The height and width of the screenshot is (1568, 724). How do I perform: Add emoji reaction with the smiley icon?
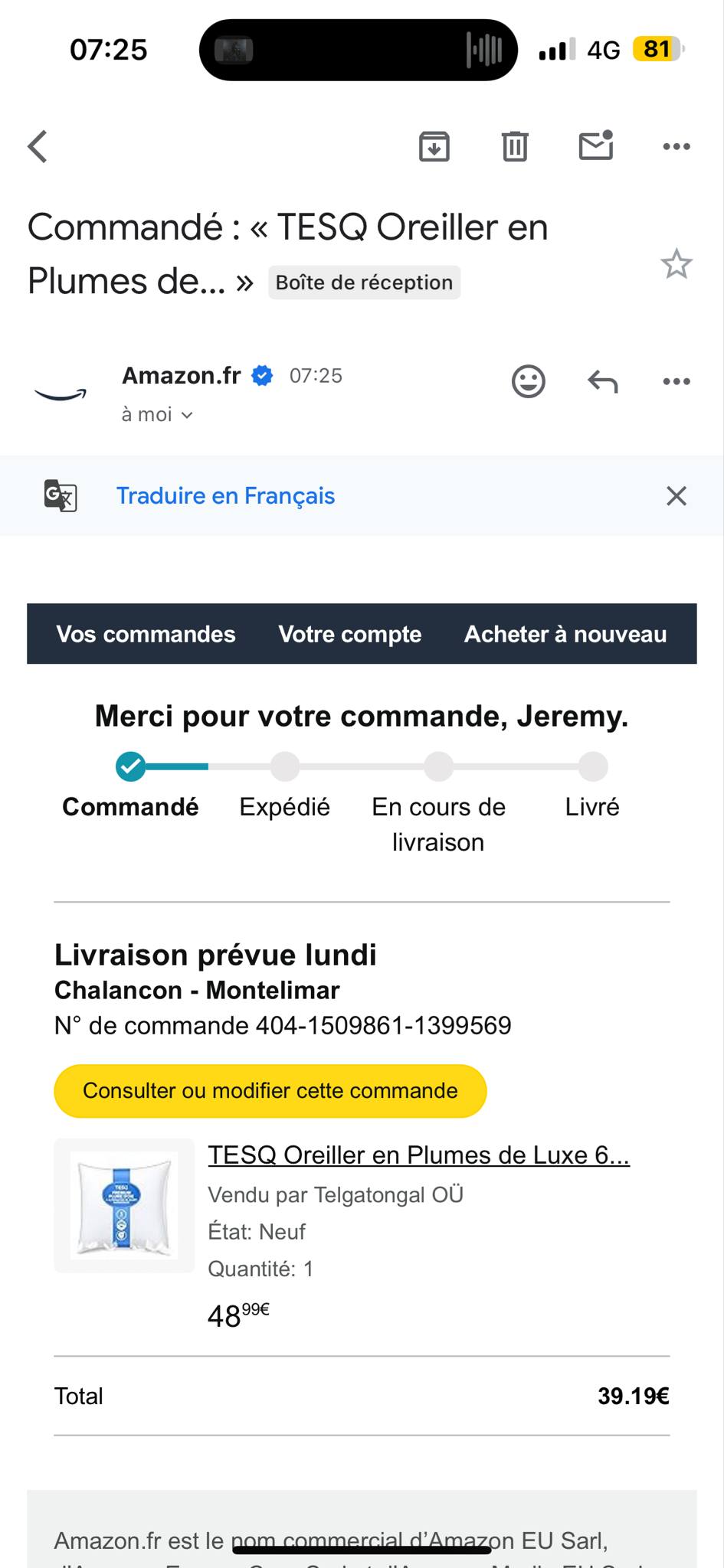click(529, 381)
